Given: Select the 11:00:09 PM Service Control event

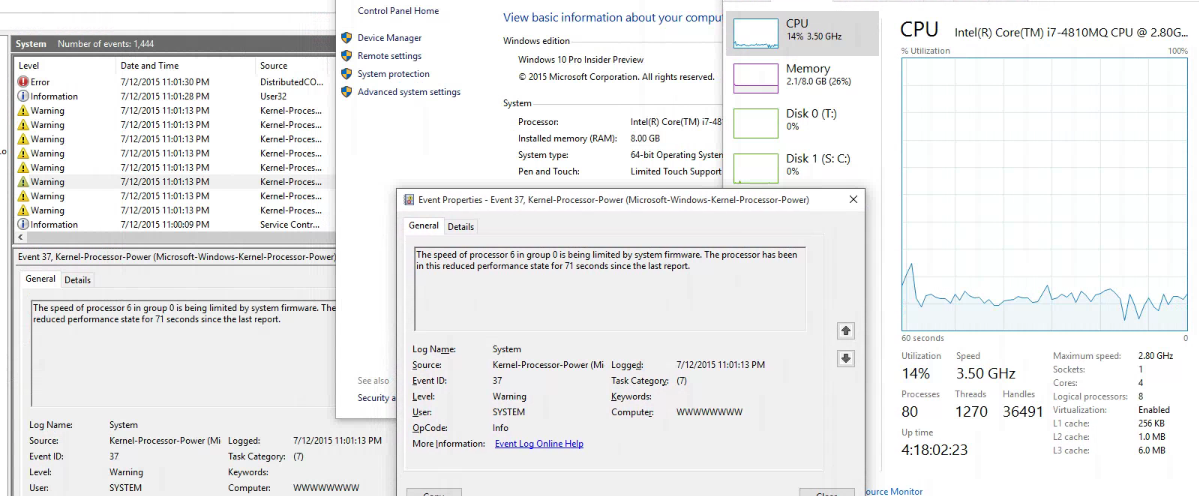Looking at the screenshot, I should 174,225.
